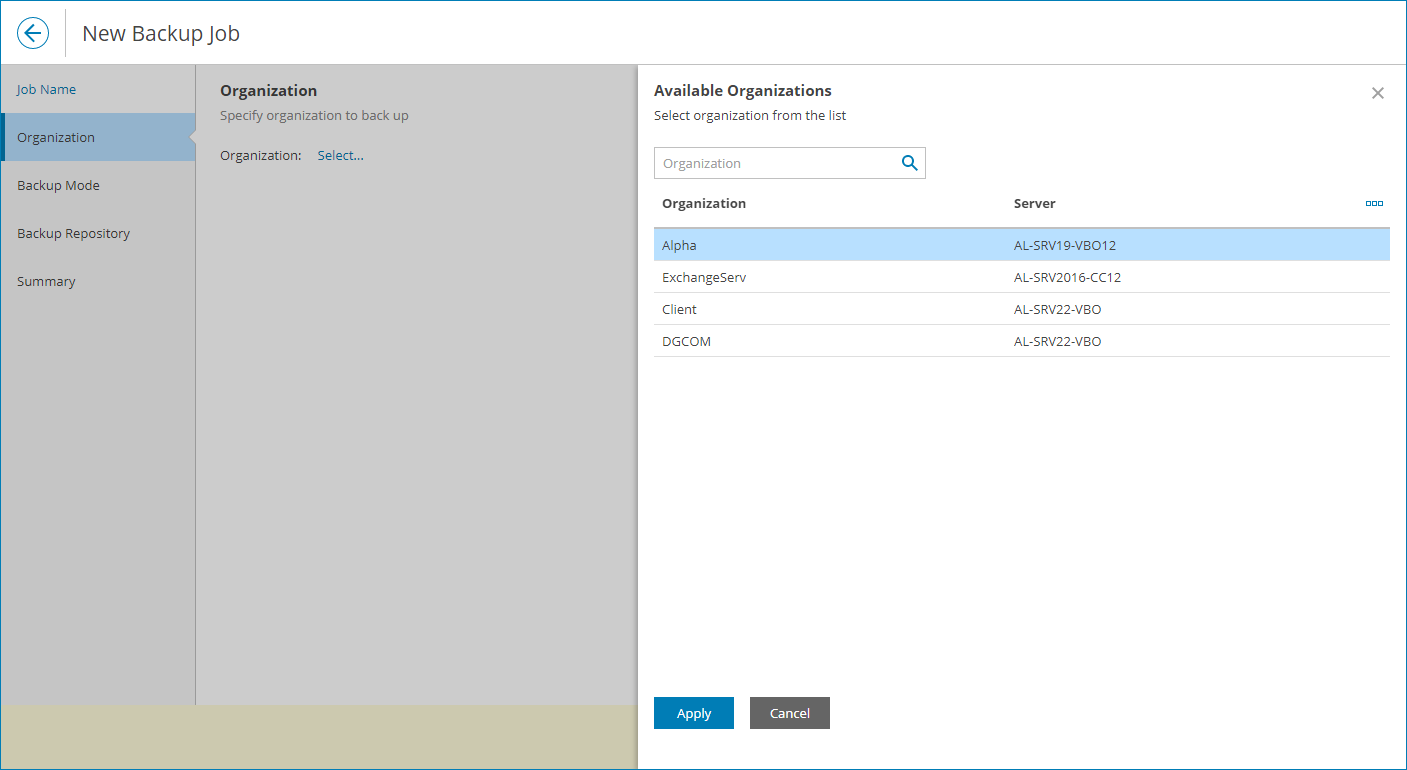Open the Backup Repository step

tap(73, 233)
